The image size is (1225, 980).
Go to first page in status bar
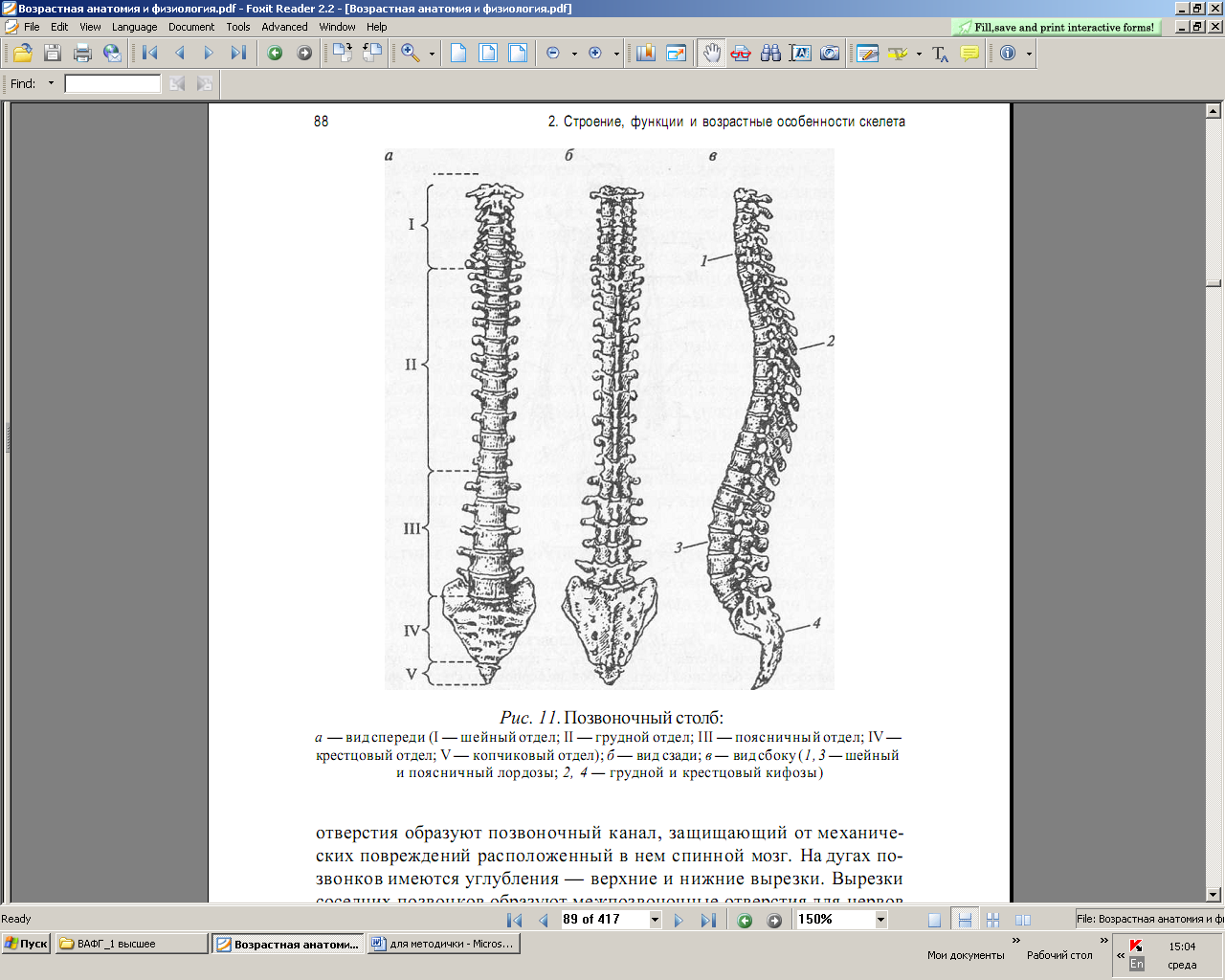click(x=515, y=920)
